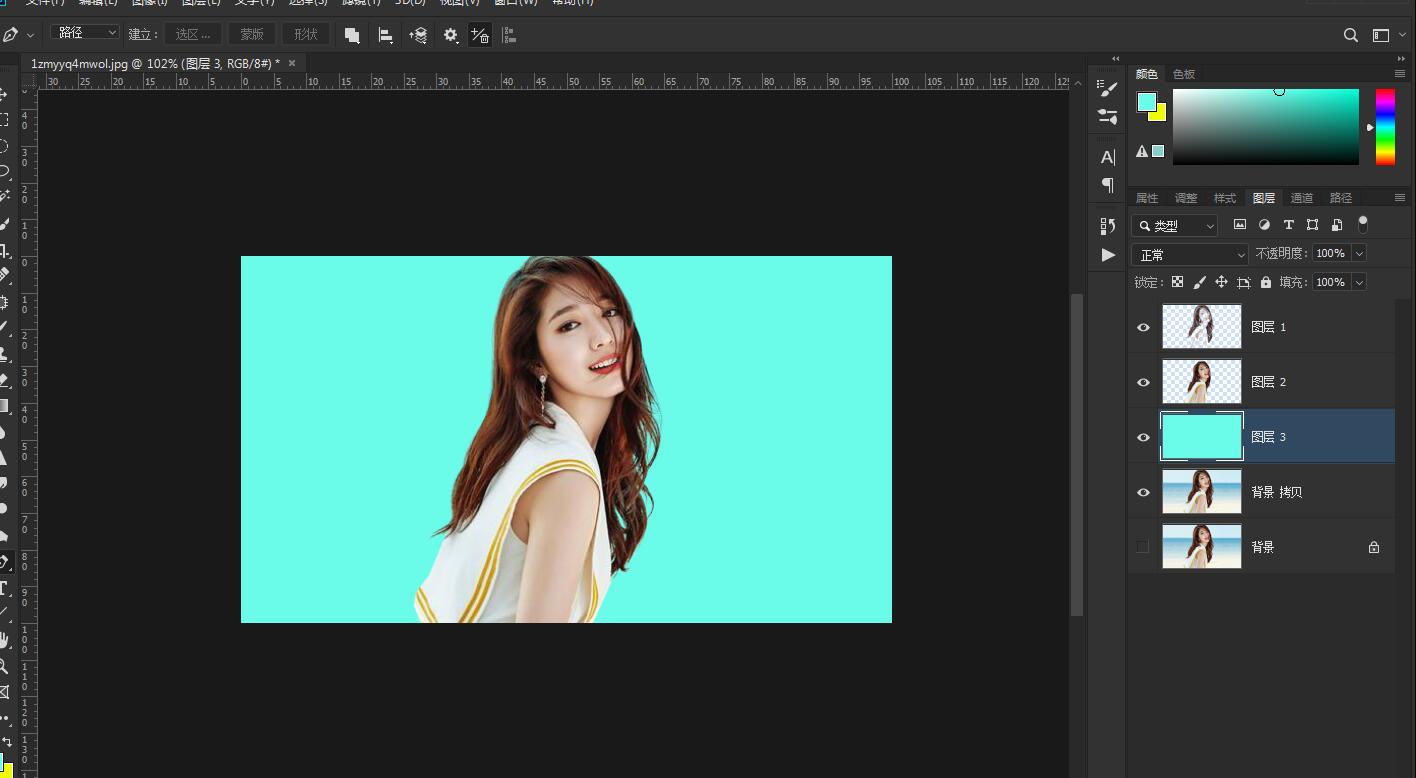Open the path alignment options icon
This screenshot has width=1416, height=778.
click(x=385, y=35)
